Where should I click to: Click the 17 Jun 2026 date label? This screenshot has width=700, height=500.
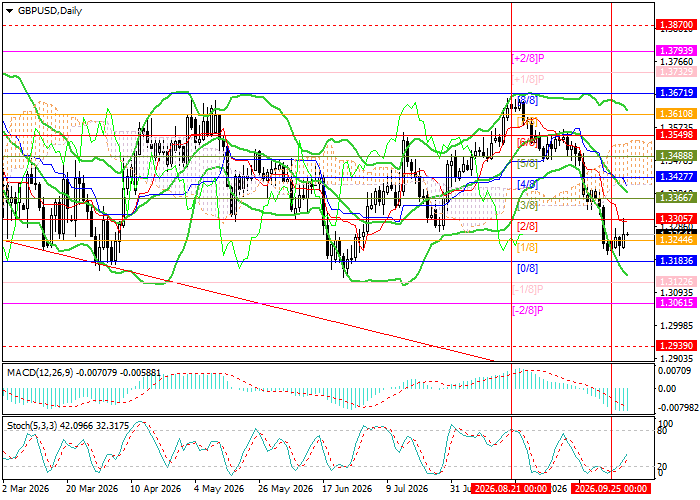click(347, 489)
